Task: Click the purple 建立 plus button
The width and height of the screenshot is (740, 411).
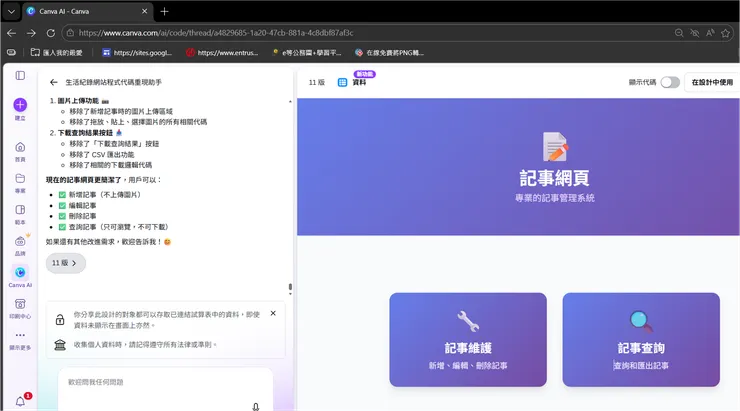Action: coord(20,105)
